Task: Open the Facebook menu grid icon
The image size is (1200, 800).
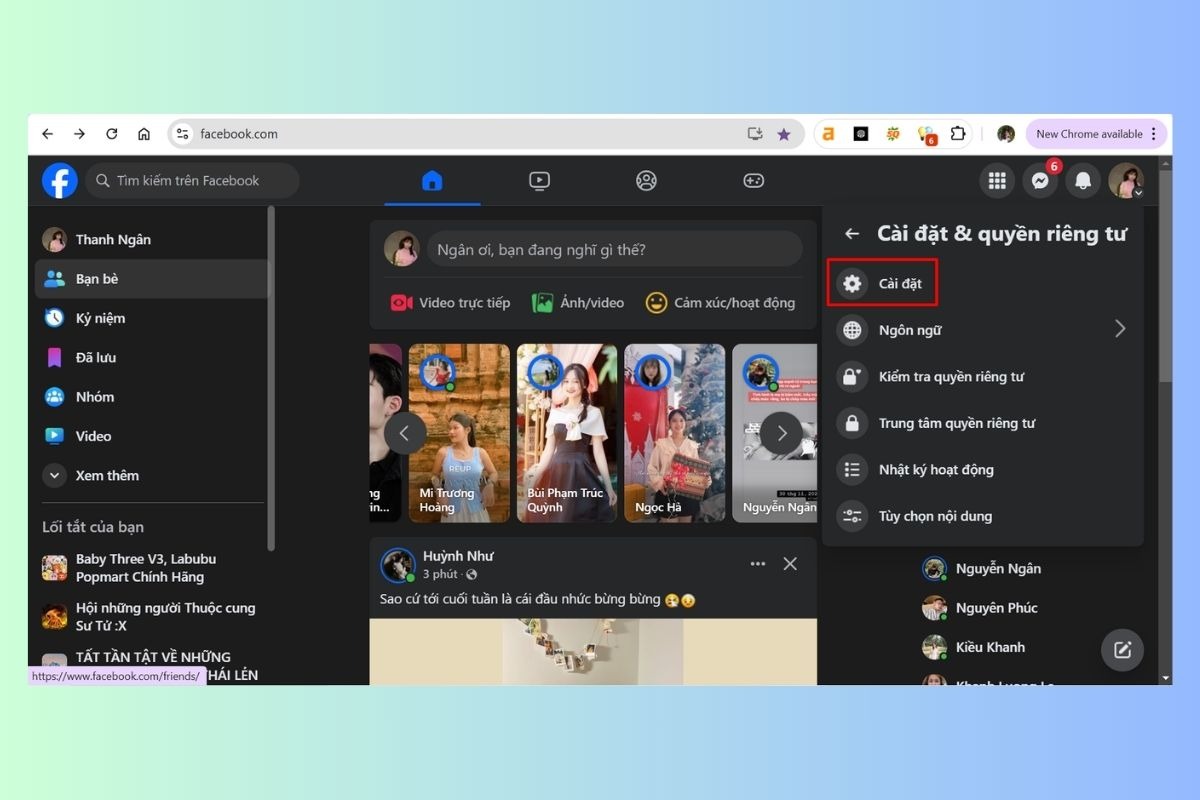Action: click(997, 181)
